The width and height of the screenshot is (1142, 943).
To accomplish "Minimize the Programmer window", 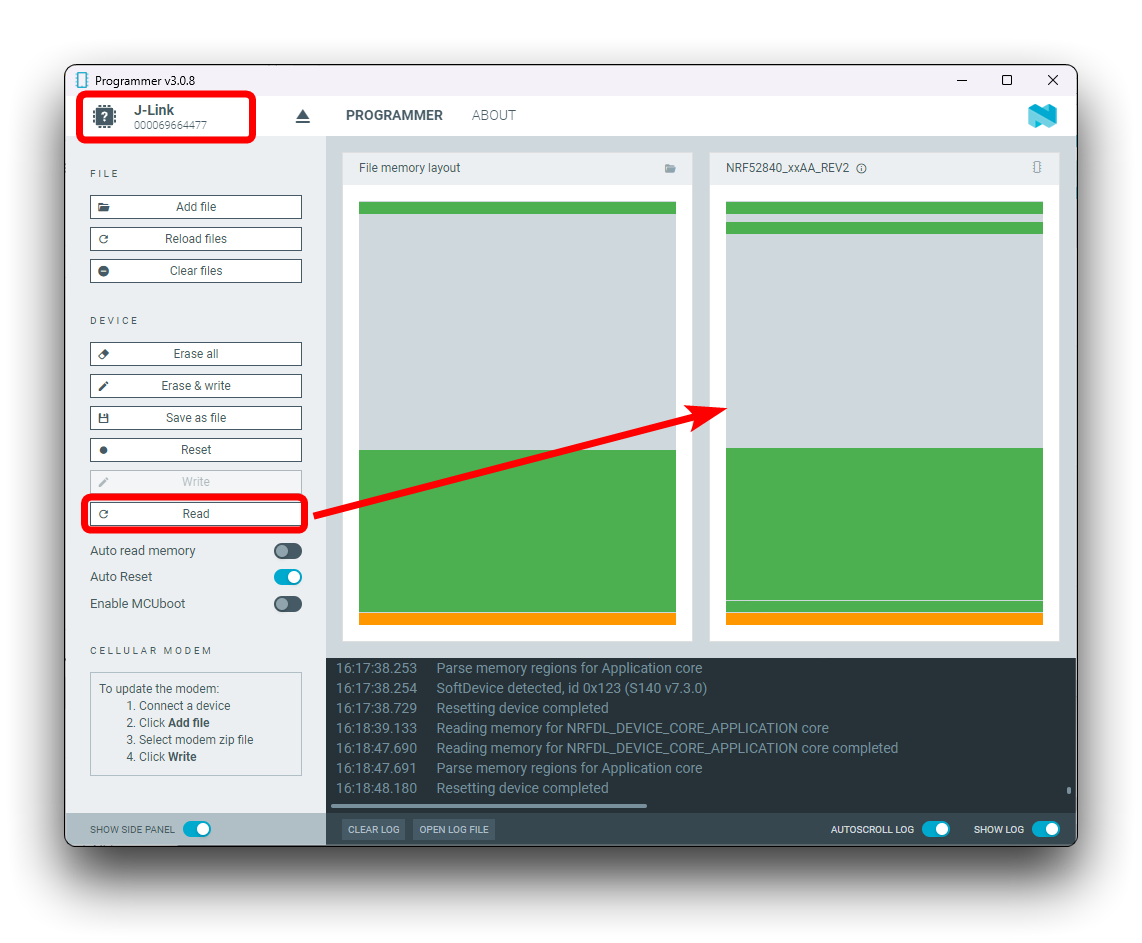I will (962, 80).
